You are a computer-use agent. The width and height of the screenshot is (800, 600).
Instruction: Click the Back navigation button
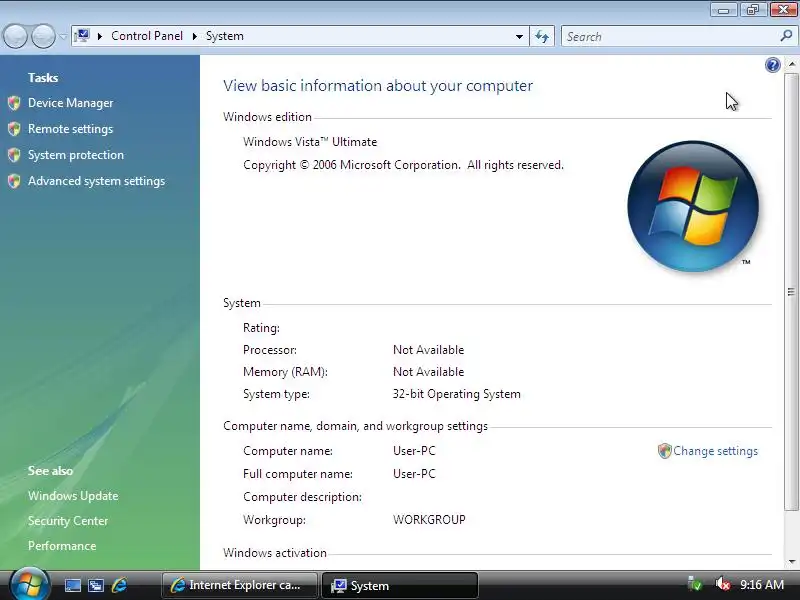point(15,37)
